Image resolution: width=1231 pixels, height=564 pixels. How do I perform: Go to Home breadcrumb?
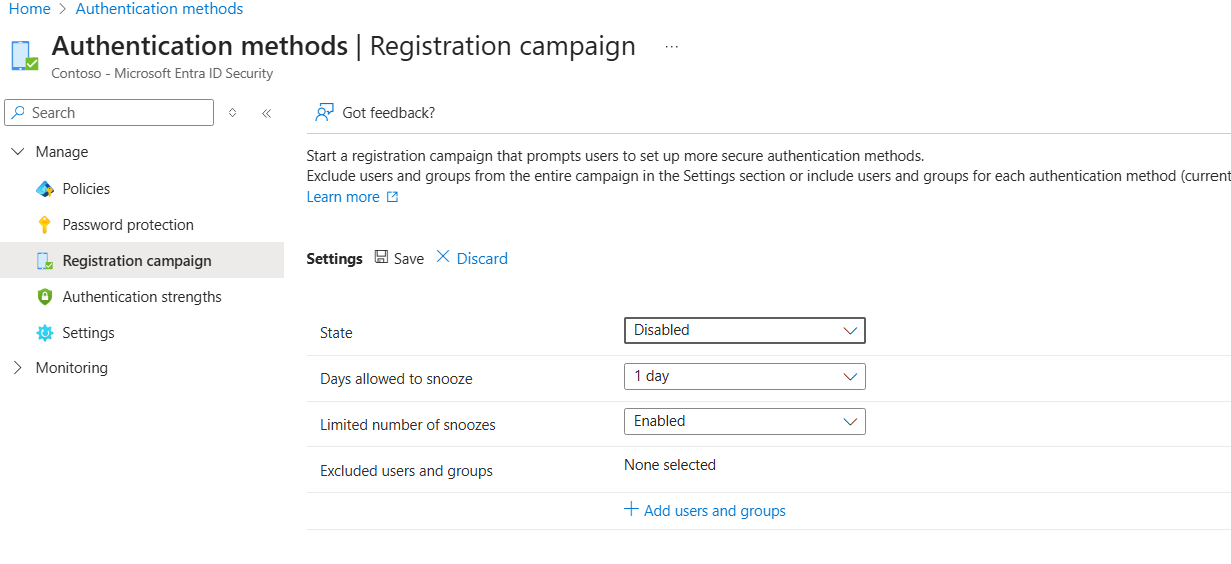tap(29, 9)
